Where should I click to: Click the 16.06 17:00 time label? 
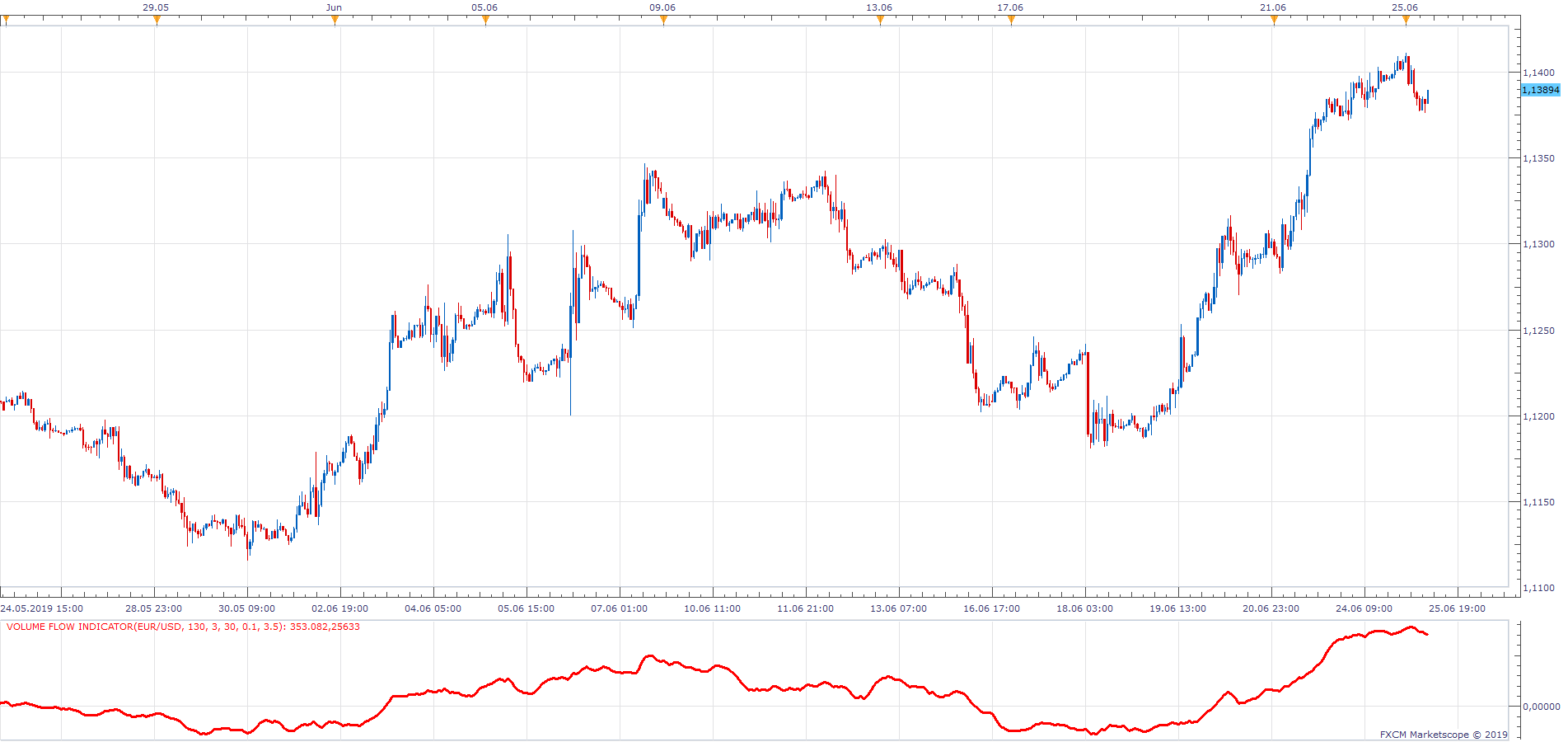(x=991, y=608)
